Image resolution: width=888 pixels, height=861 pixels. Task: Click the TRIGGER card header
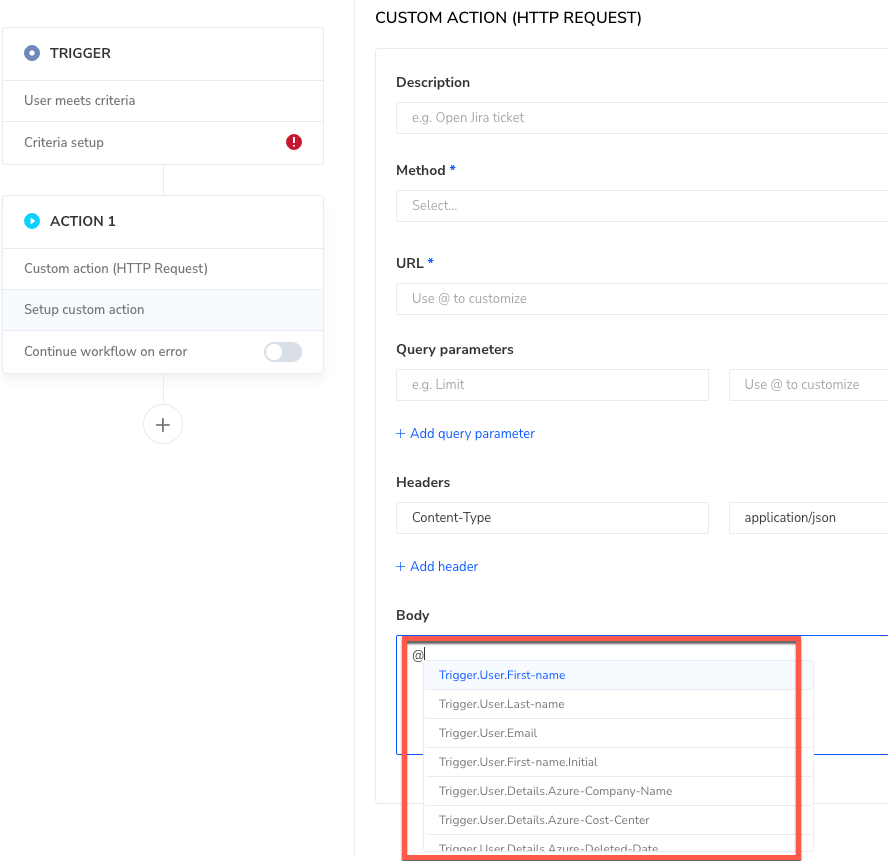(163, 54)
